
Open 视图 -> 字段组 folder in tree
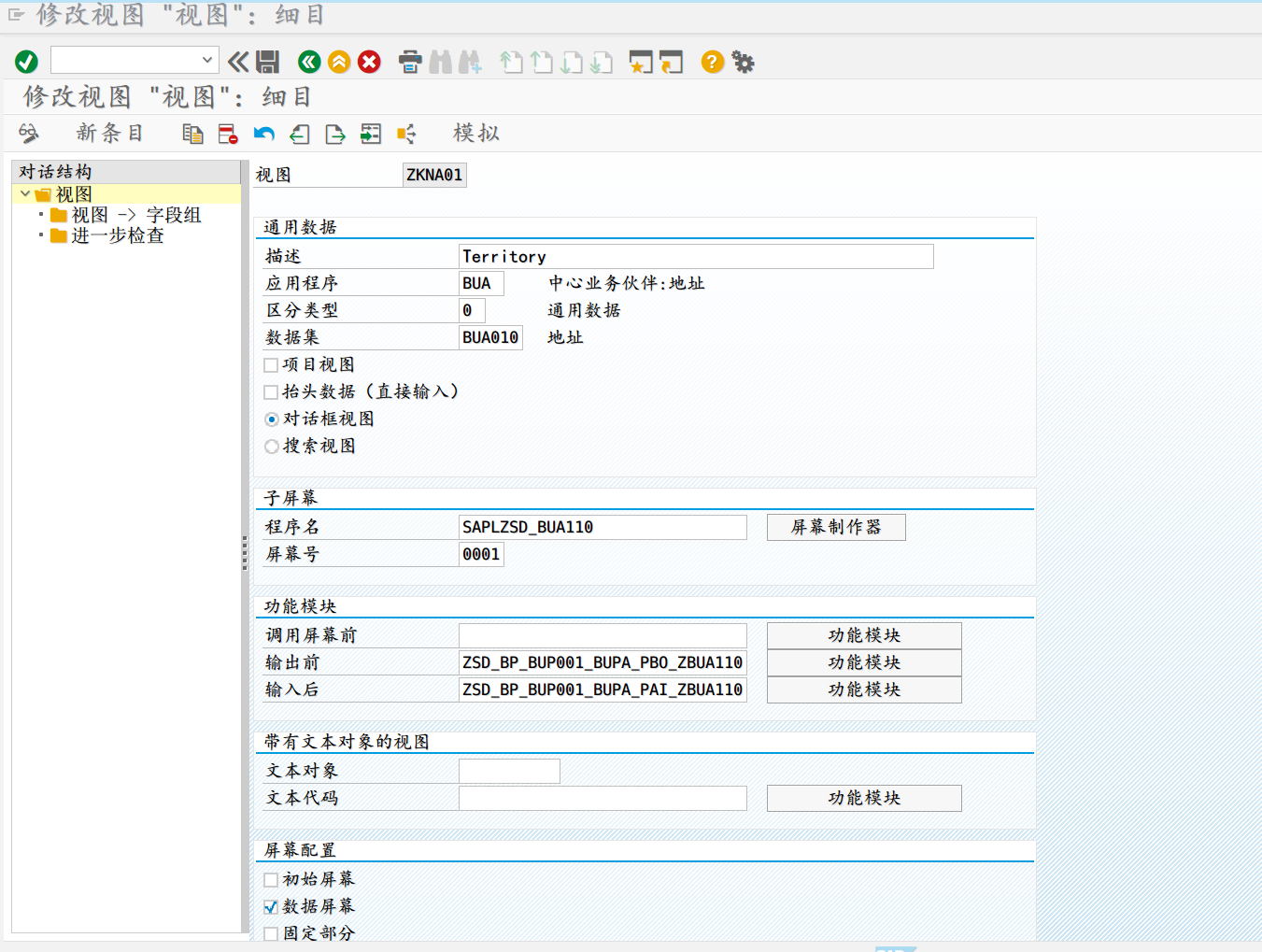coord(136,215)
